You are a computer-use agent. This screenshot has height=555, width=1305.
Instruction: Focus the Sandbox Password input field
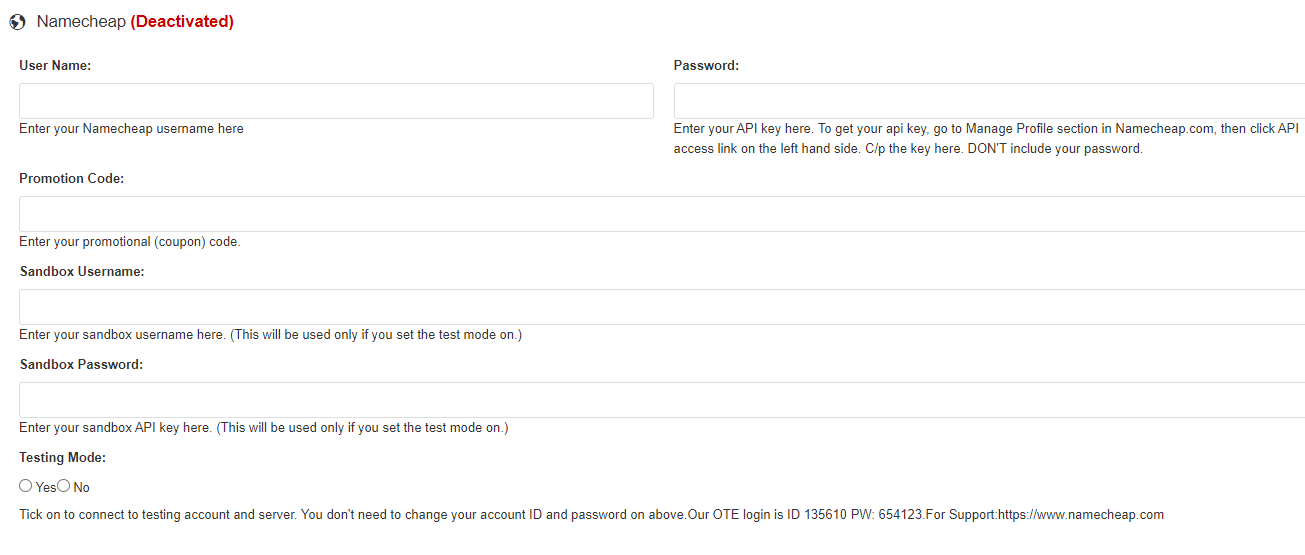click(x=662, y=400)
